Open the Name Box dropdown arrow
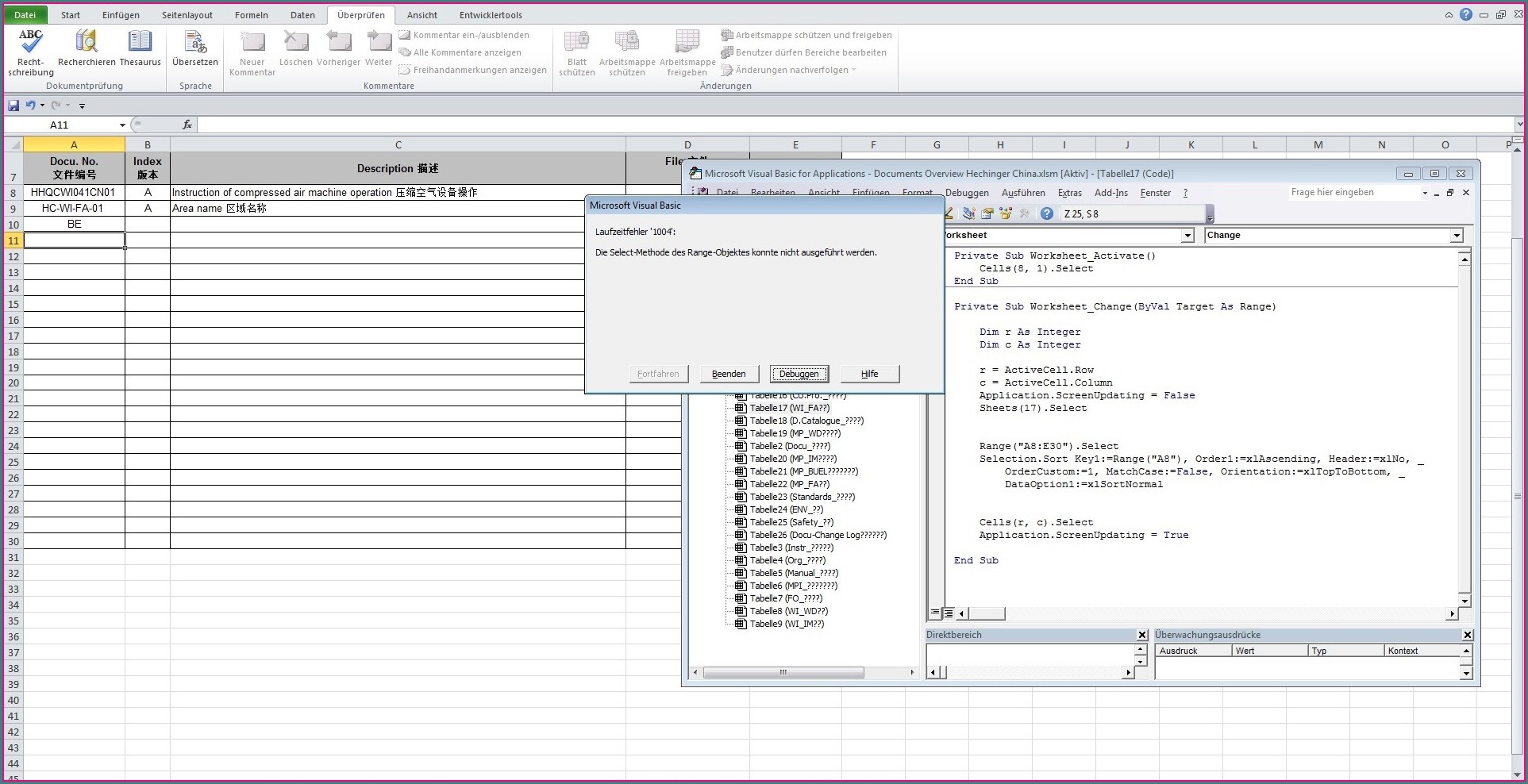The height and width of the screenshot is (784, 1528). click(122, 125)
